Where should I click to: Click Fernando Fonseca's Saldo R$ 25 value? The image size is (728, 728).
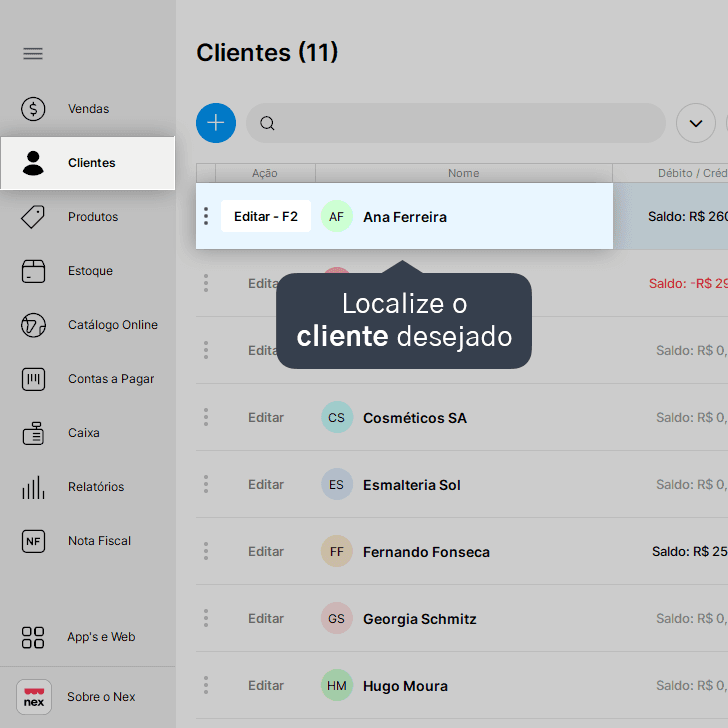coord(690,551)
